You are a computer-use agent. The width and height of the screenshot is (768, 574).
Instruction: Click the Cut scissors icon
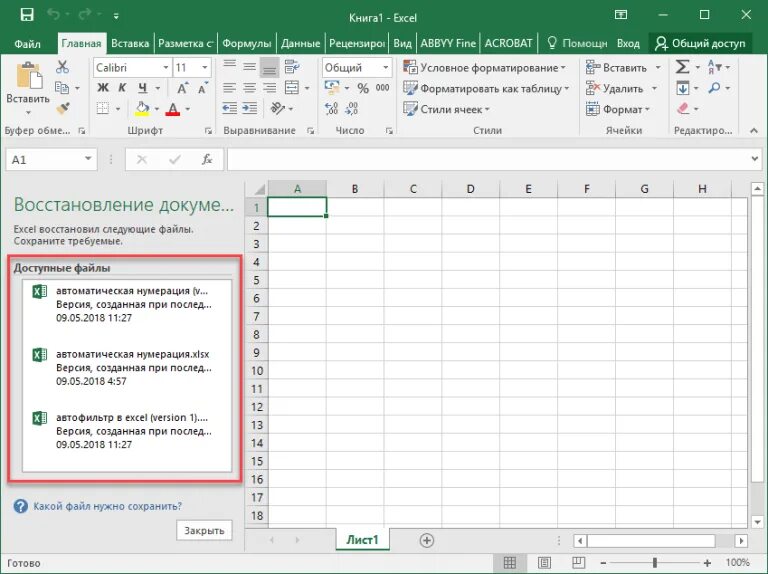[62, 67]
